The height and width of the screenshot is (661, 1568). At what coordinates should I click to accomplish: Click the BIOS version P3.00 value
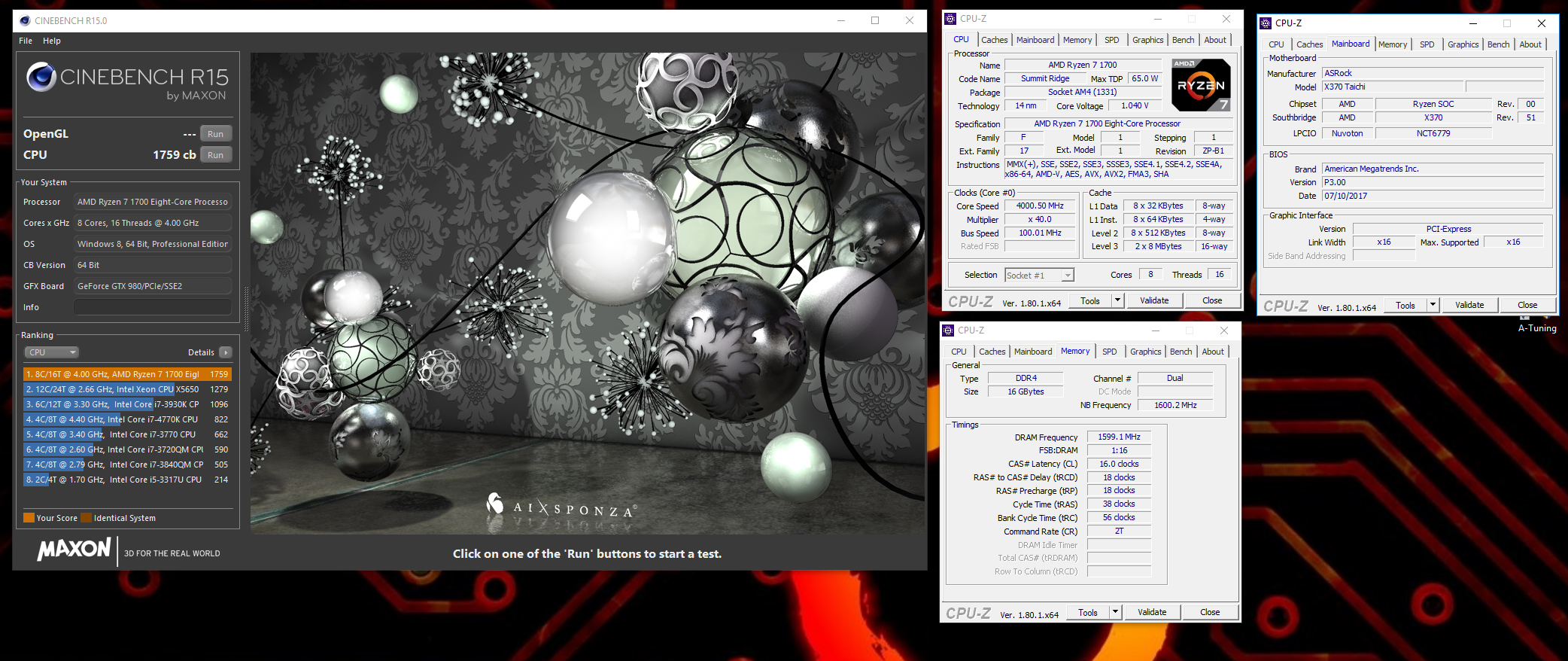point(1433,182)
